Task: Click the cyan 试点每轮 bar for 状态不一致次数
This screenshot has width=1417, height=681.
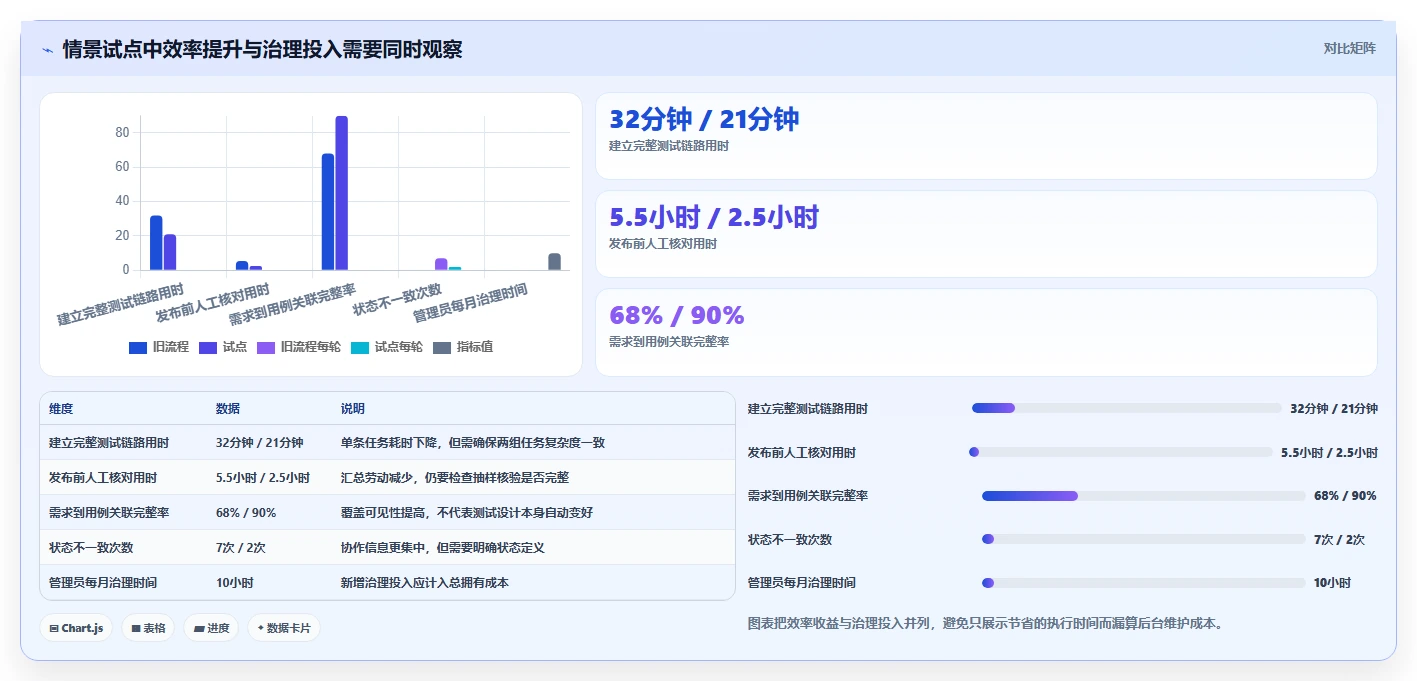Action: pyautogui.click(x=455, y=268)
